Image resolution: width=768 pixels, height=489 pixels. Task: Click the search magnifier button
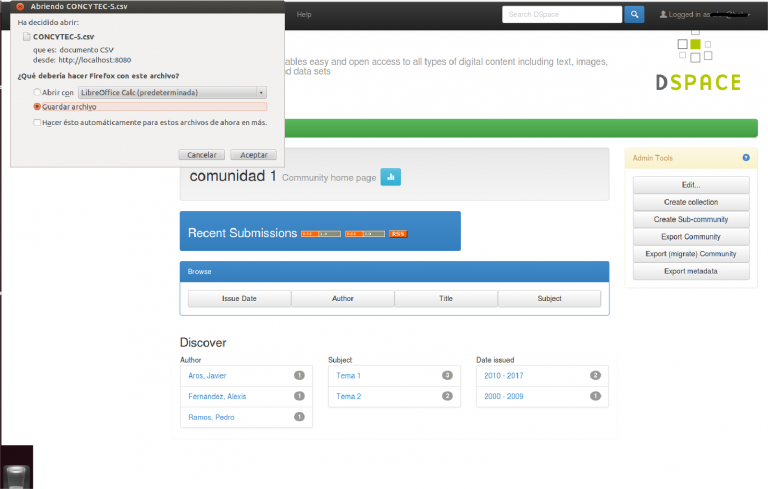click(634, 14)
